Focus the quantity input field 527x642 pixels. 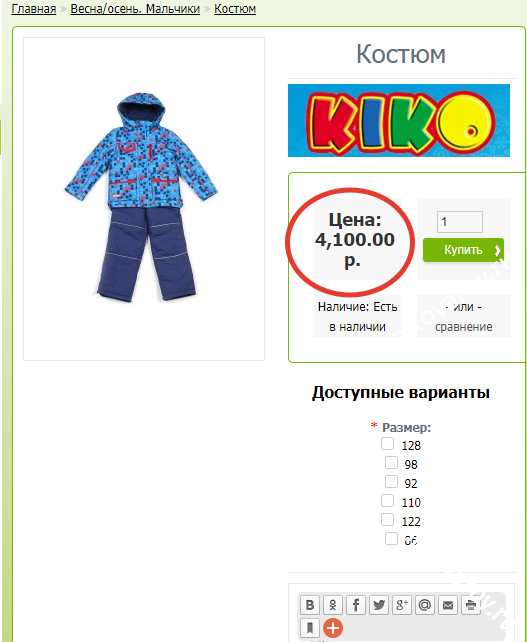click(460, 222)
